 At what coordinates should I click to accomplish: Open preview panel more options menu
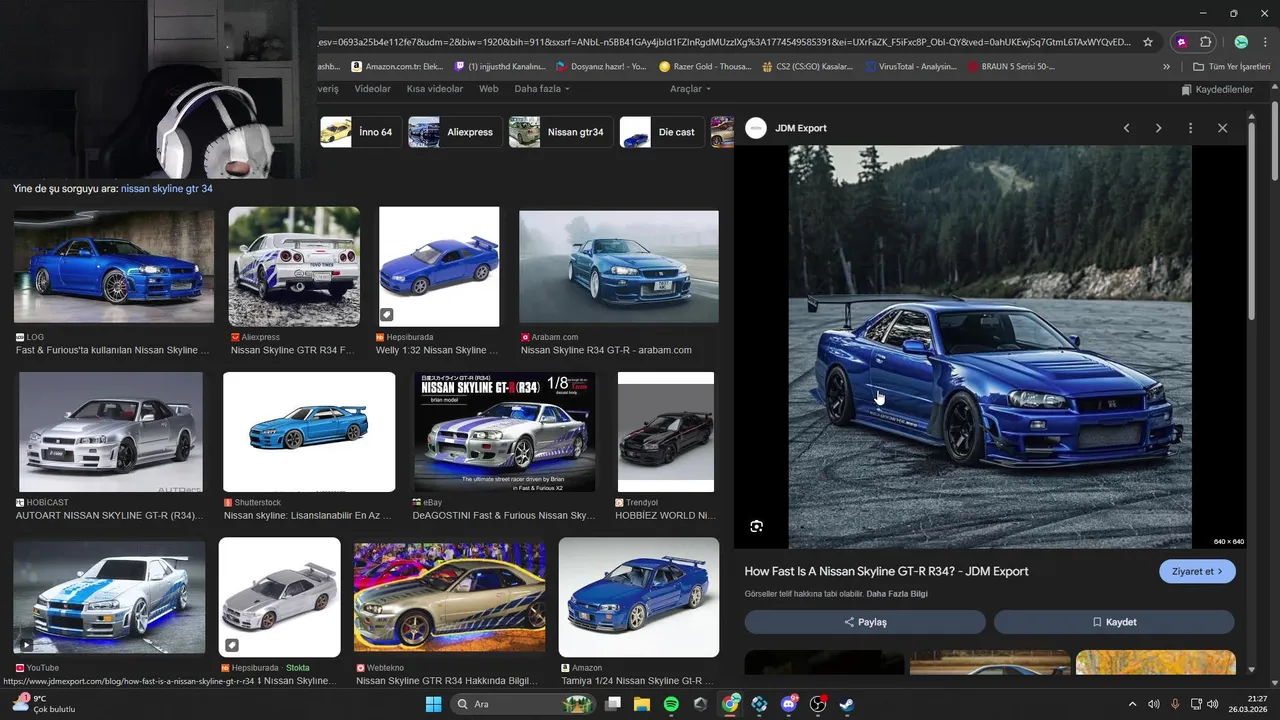pos(1190,128)
